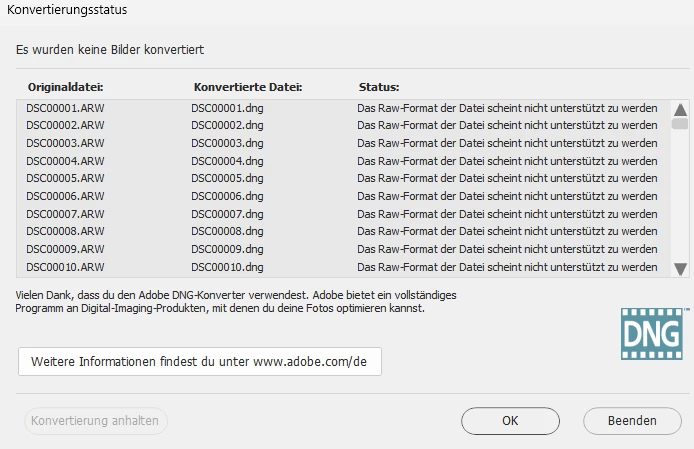Click the status message for DSC00001.ARW

pos(507,108)
